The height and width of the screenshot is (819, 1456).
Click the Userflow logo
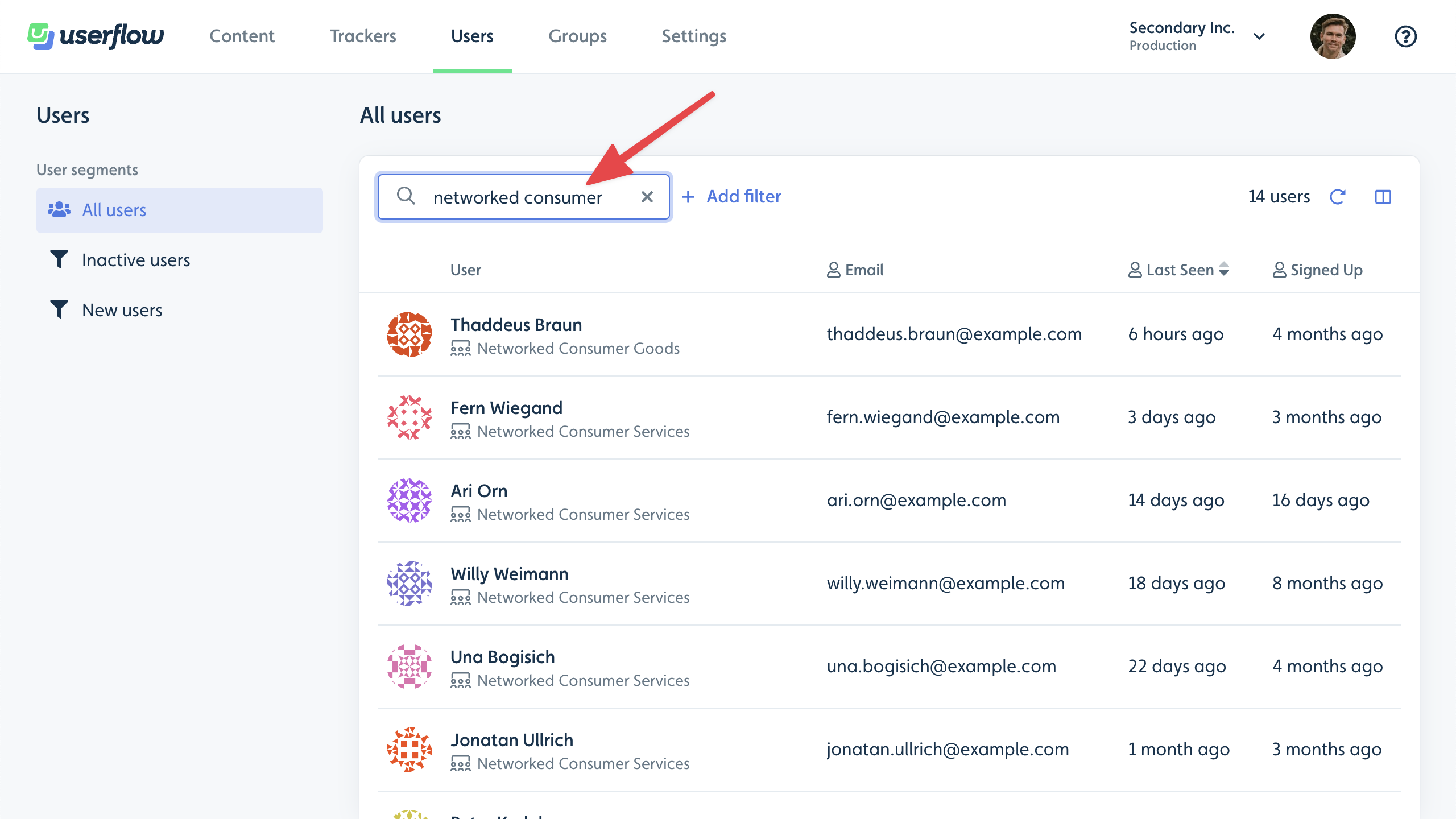click(x=96, y=36)
